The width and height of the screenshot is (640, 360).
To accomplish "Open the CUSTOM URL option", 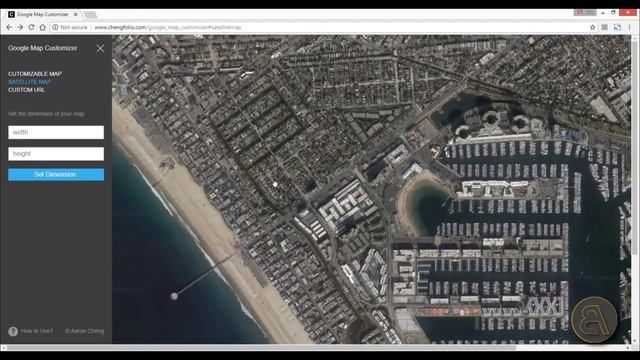I will click(27, 90).
